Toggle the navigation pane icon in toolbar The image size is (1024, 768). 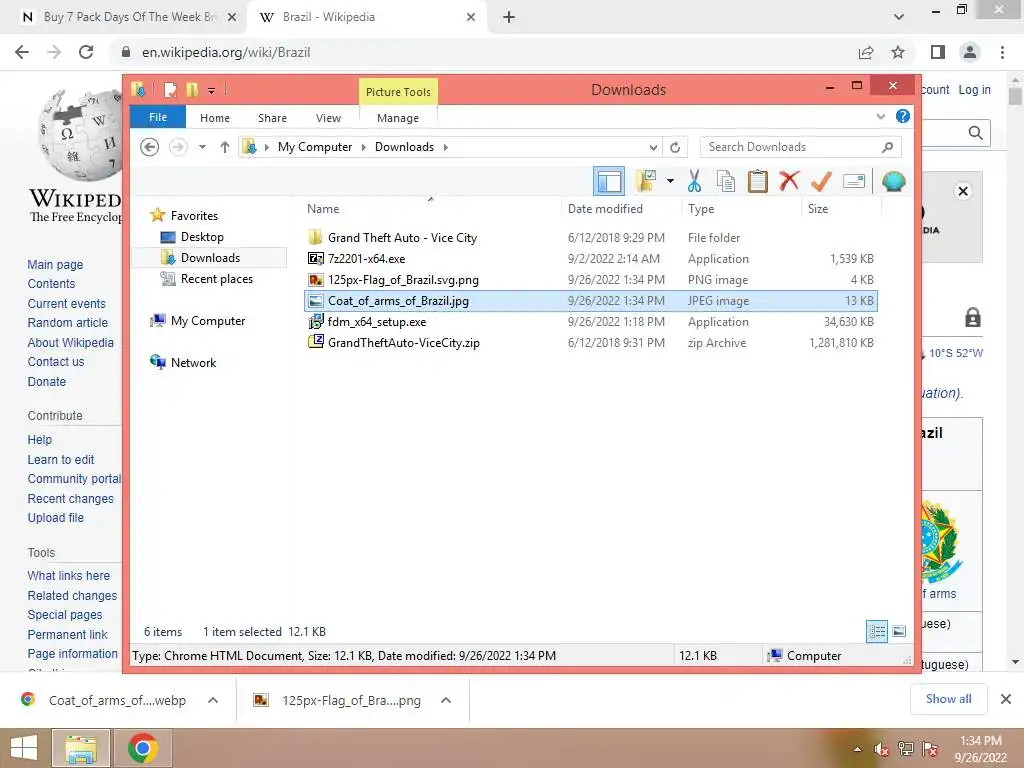pos(609,182)
